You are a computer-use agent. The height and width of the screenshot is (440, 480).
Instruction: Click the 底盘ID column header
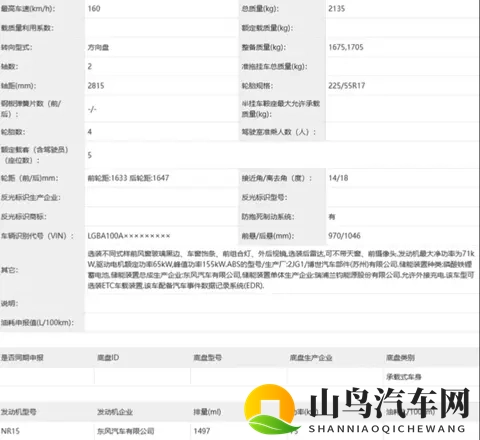coord(108,358)
